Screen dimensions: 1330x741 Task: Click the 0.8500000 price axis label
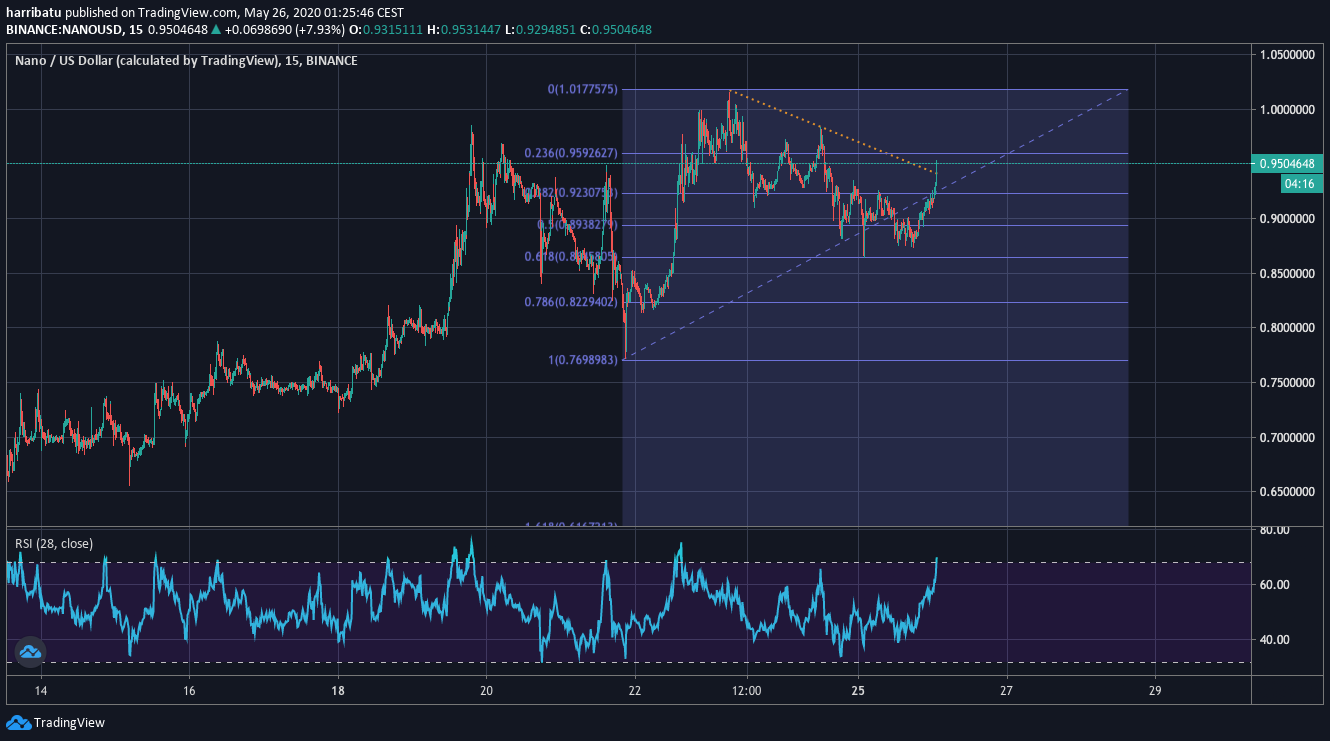click(1285, 274)
